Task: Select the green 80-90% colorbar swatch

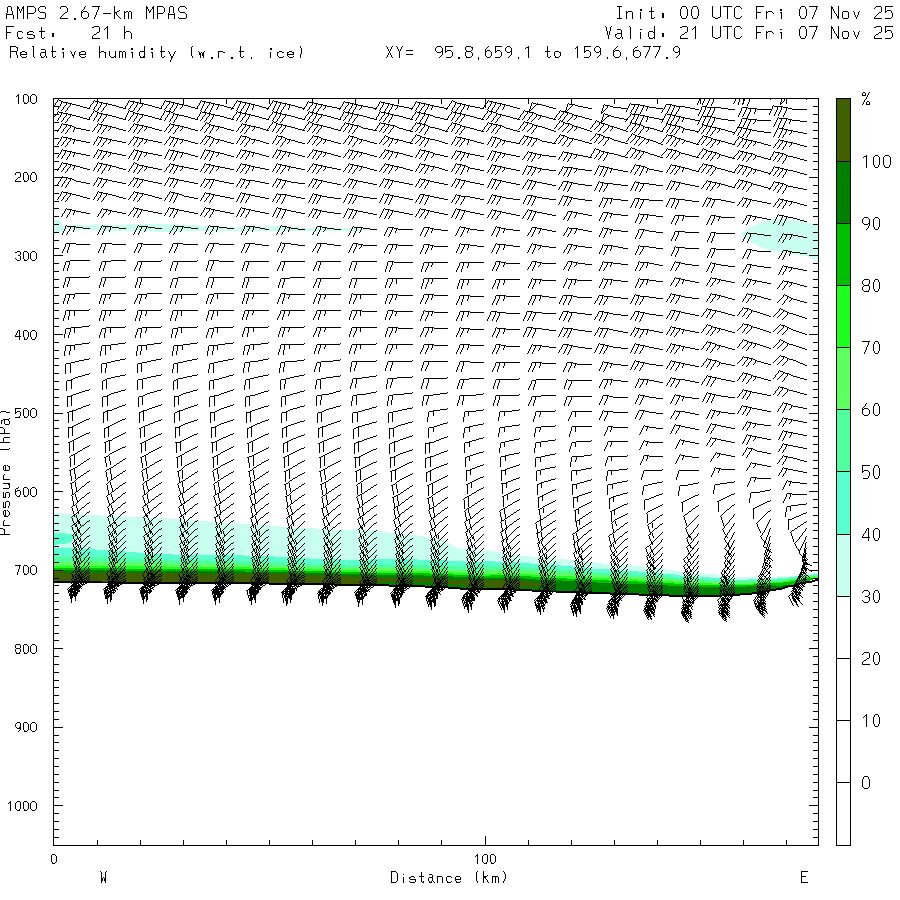Action: click(843, 255)
